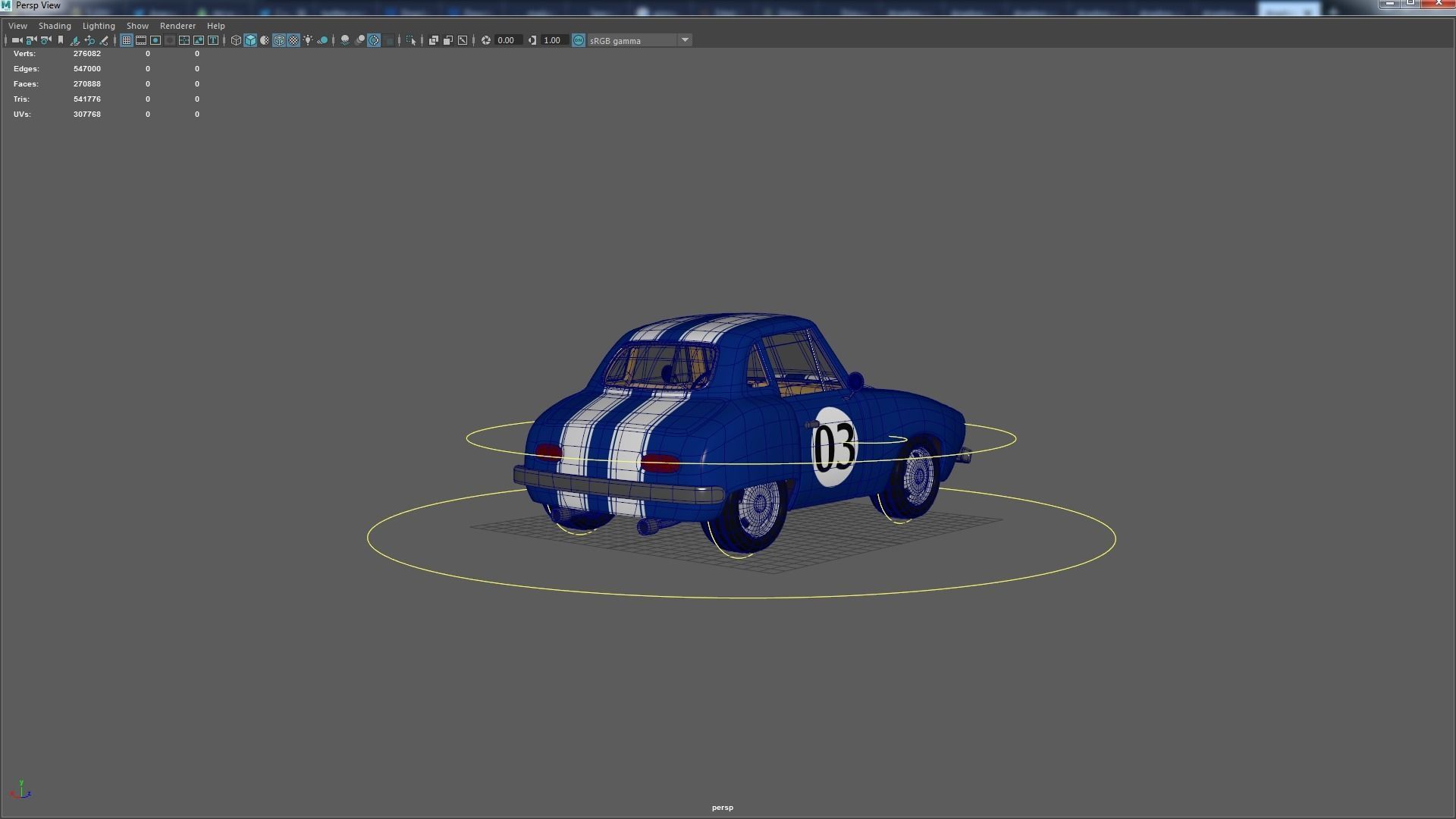Image resolution: width=1456 pixels, height=819 pixels.
Task: Click the Tris count 541776
Action: (x=87, y=99)
